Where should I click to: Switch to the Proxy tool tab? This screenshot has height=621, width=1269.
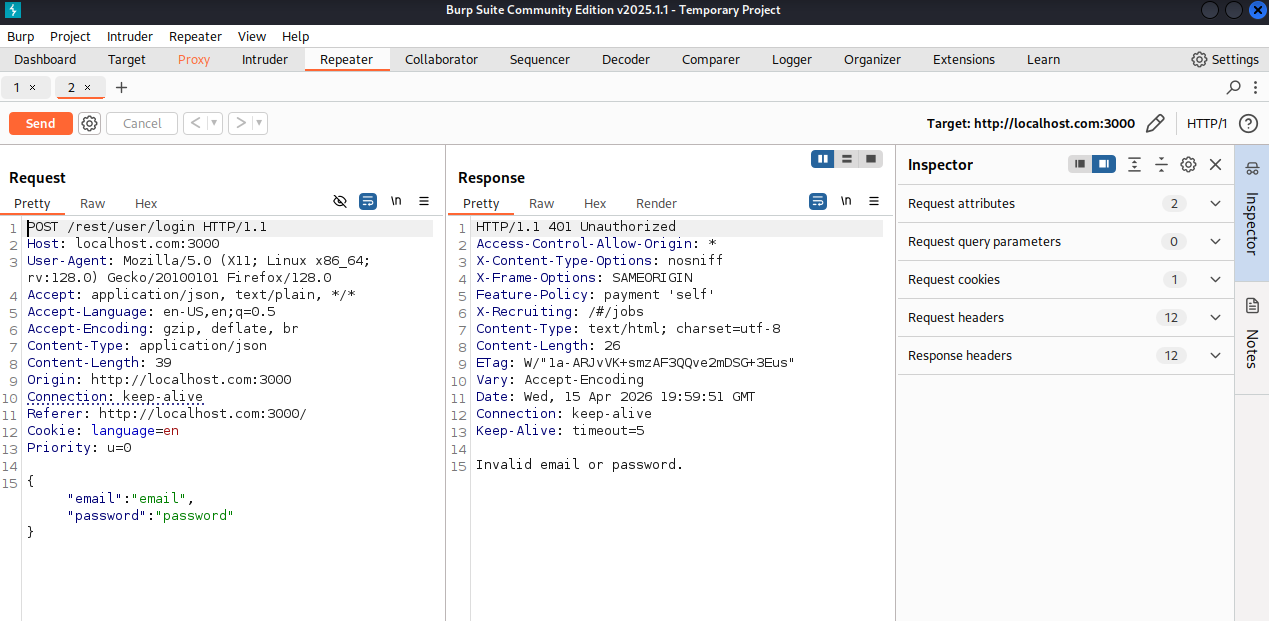(194, 59)
